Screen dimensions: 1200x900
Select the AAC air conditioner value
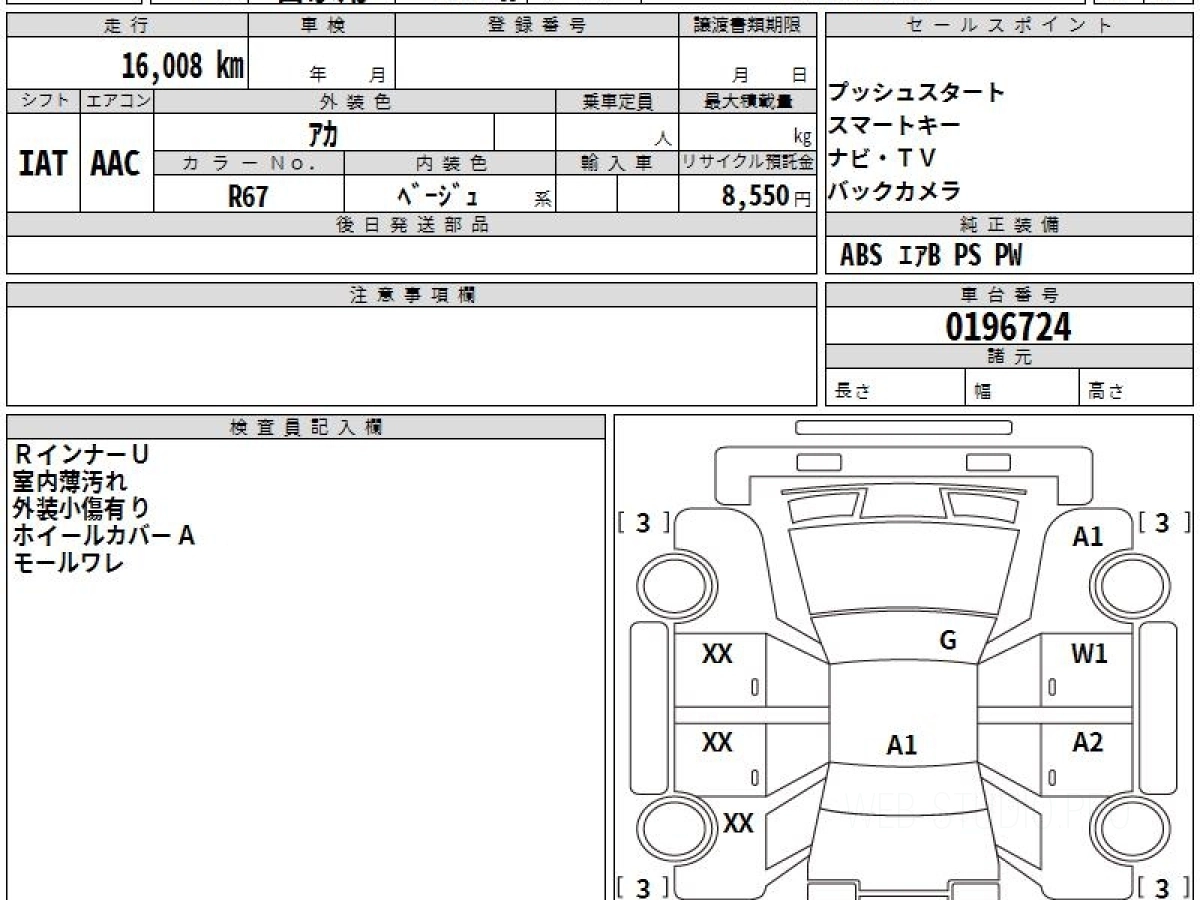[x=116, y=164]
